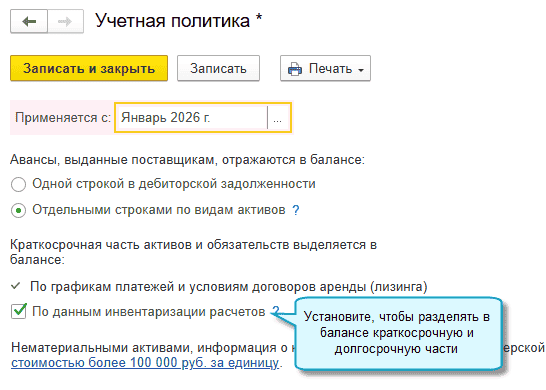This screenshot has width=546, height=390.
Task: Click heading Краткосрочная часть активов и обязательств
Action: pos(193,252)
